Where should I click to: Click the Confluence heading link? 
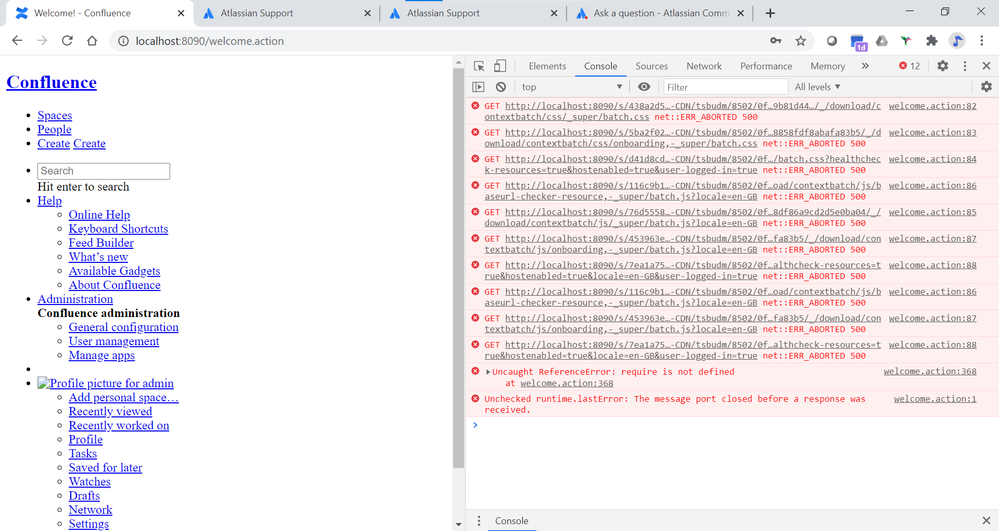pos(52,82)
